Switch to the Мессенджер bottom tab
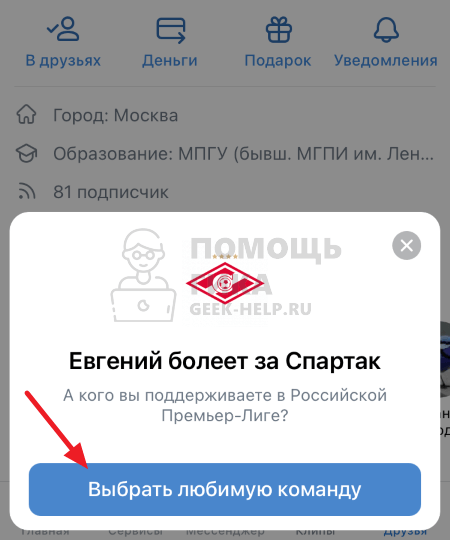Image resolution: width=450 pixels, height=540 pixels. [x=225, y=532]
